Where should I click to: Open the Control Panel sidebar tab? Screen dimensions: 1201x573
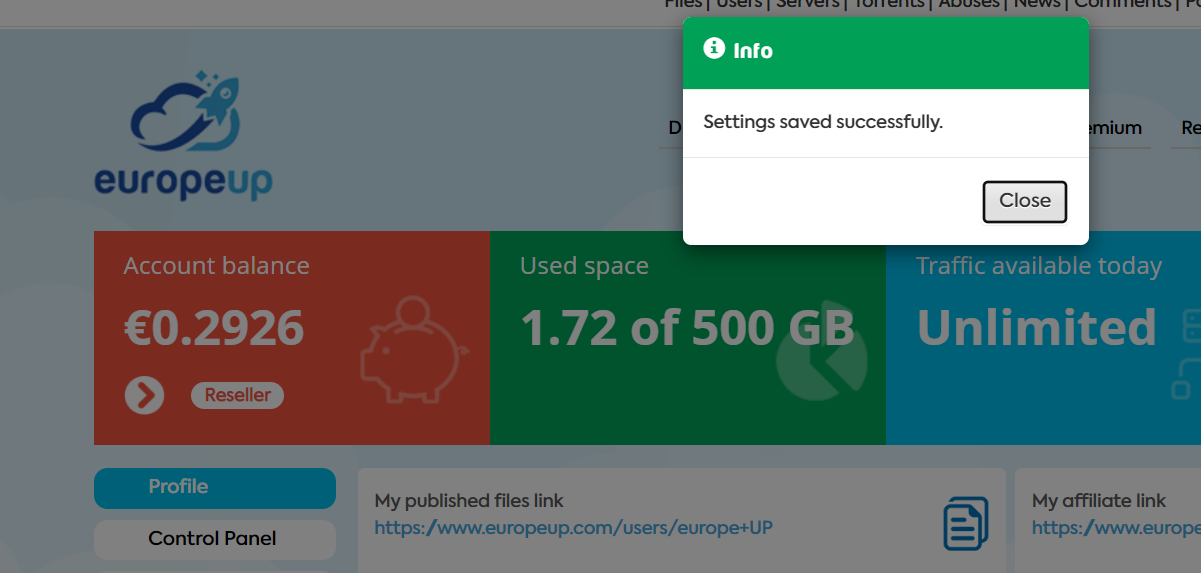click(x=215, y=539)
